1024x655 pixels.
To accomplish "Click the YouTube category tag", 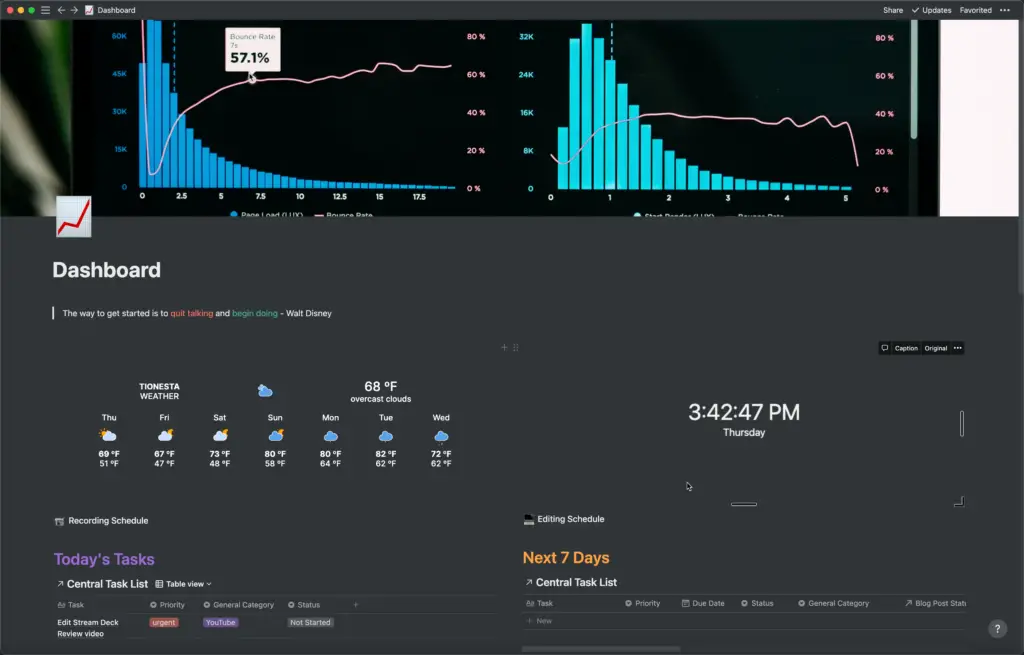I will tap(221, 622).
